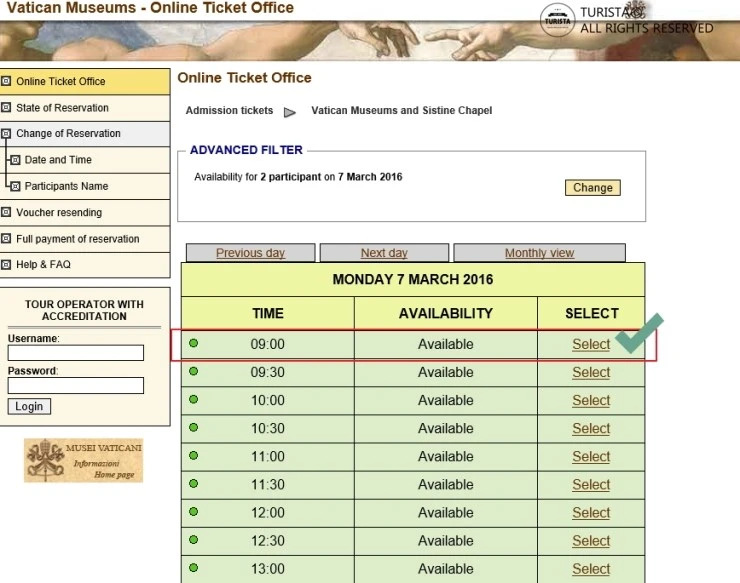Select the 10:00 time slot
The width and height of the screenshot is (740, 583).
pyautogui.click(x=591, y=400)
